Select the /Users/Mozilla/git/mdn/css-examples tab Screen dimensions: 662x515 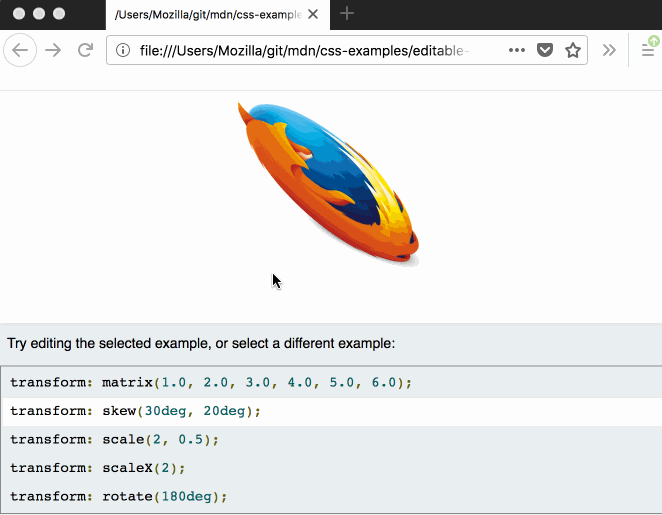click(218, 15)
